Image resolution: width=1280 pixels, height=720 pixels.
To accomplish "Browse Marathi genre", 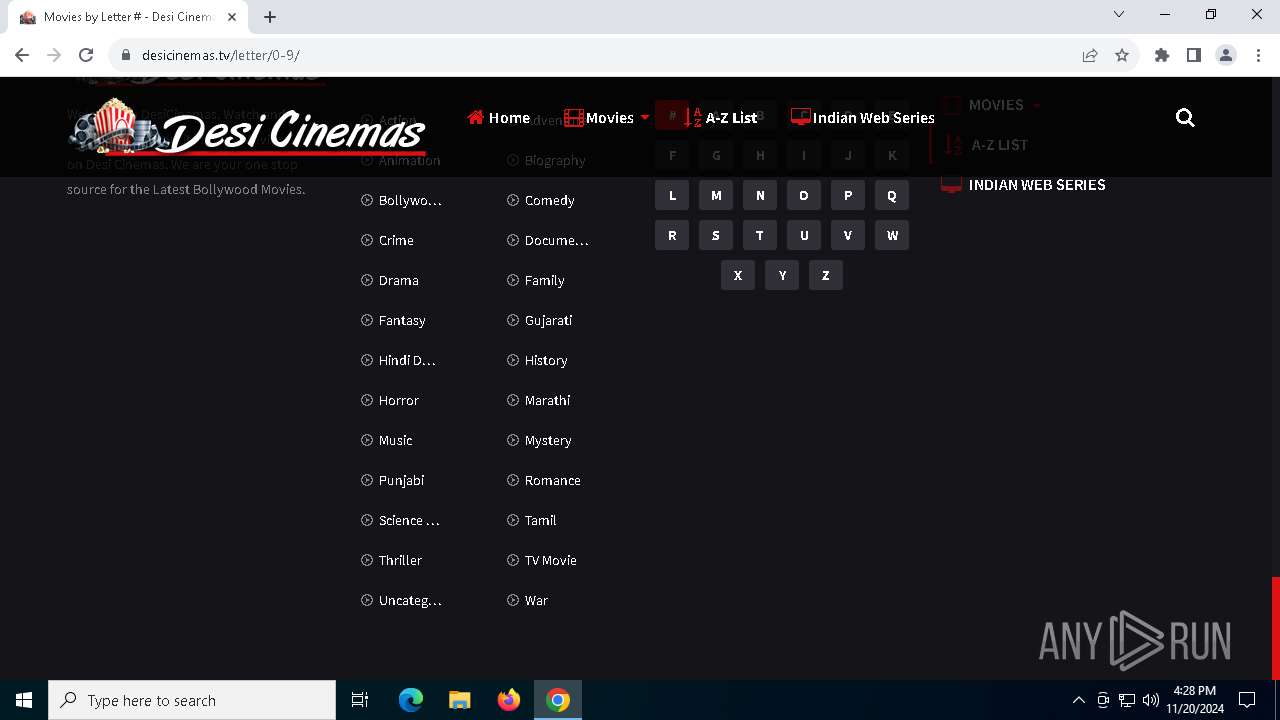I will [539, 400].
